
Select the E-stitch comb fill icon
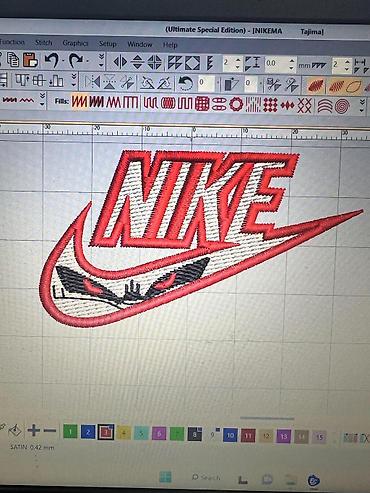[131, 103]
